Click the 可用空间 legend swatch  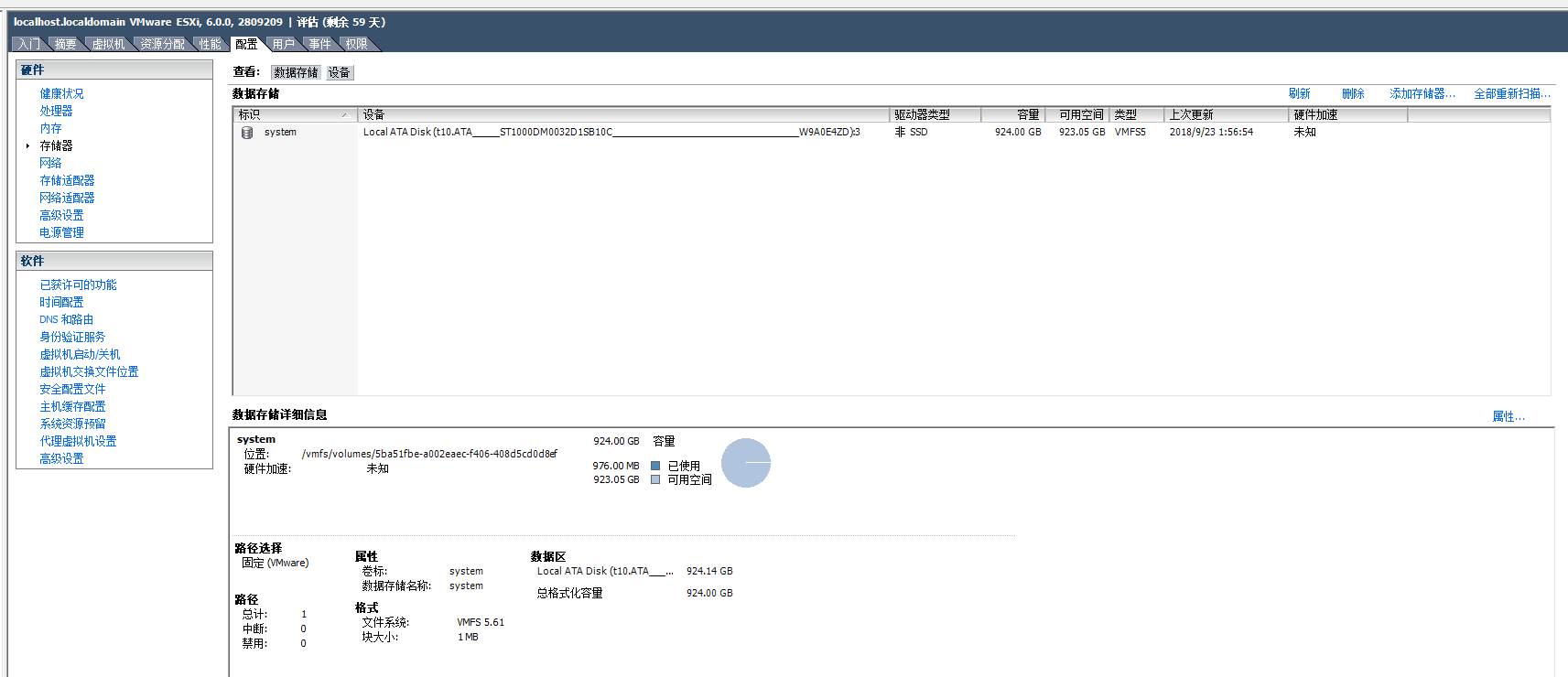655,479
